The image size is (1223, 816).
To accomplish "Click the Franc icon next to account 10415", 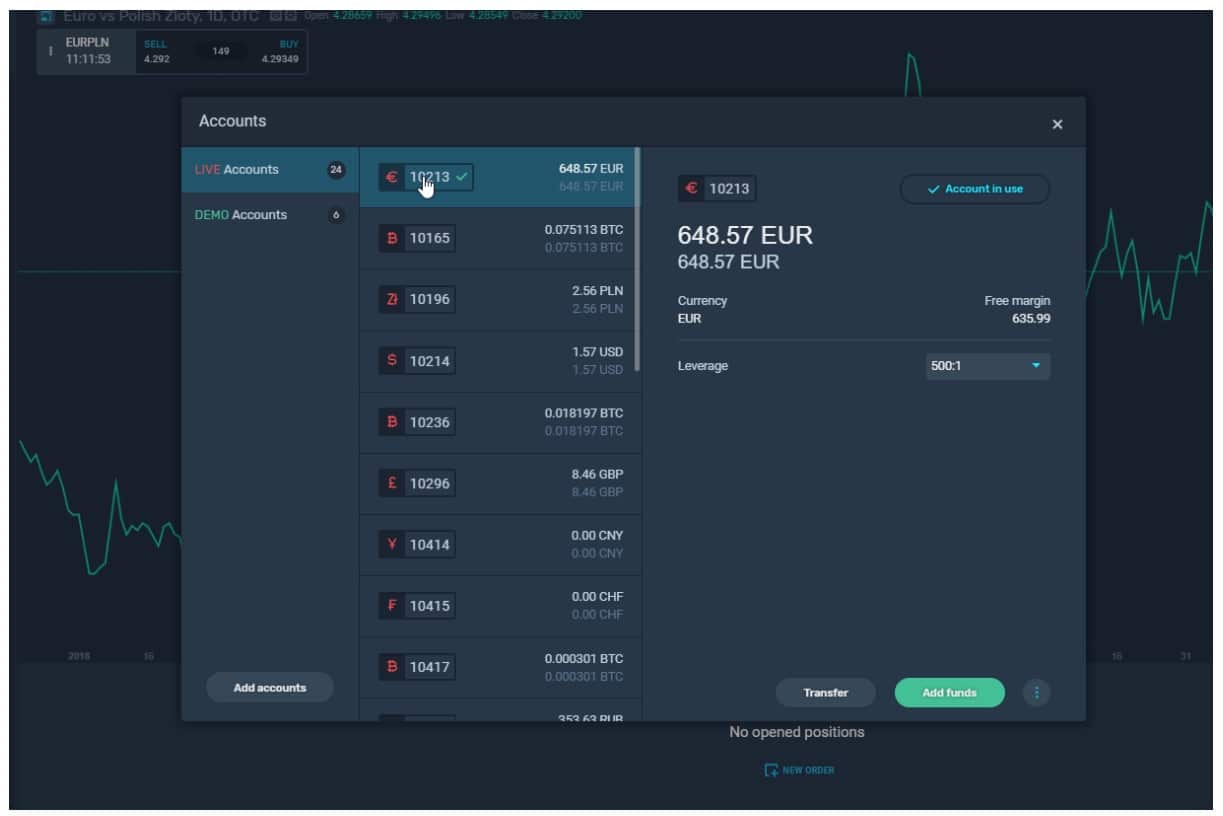I will 392,606.
